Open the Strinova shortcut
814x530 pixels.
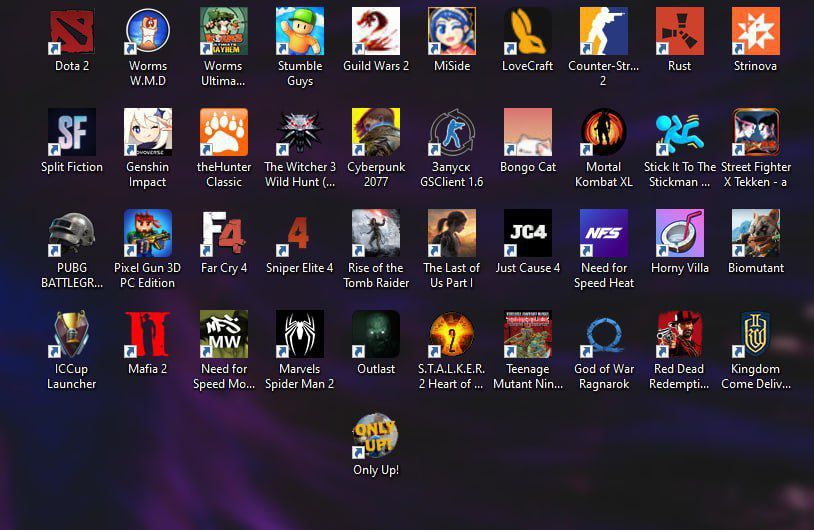755,31
